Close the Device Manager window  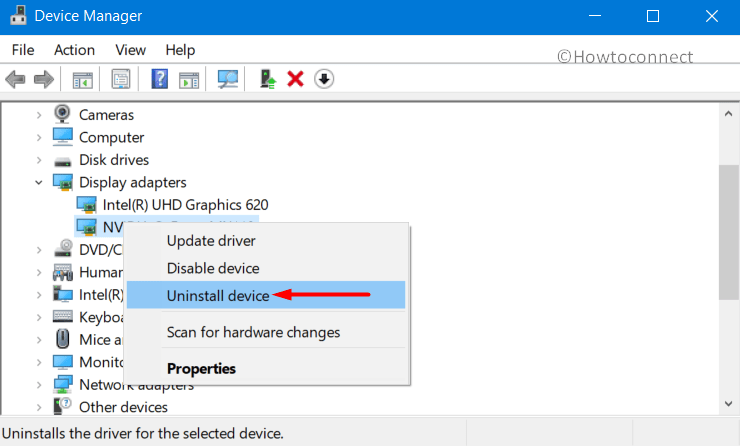712,16
